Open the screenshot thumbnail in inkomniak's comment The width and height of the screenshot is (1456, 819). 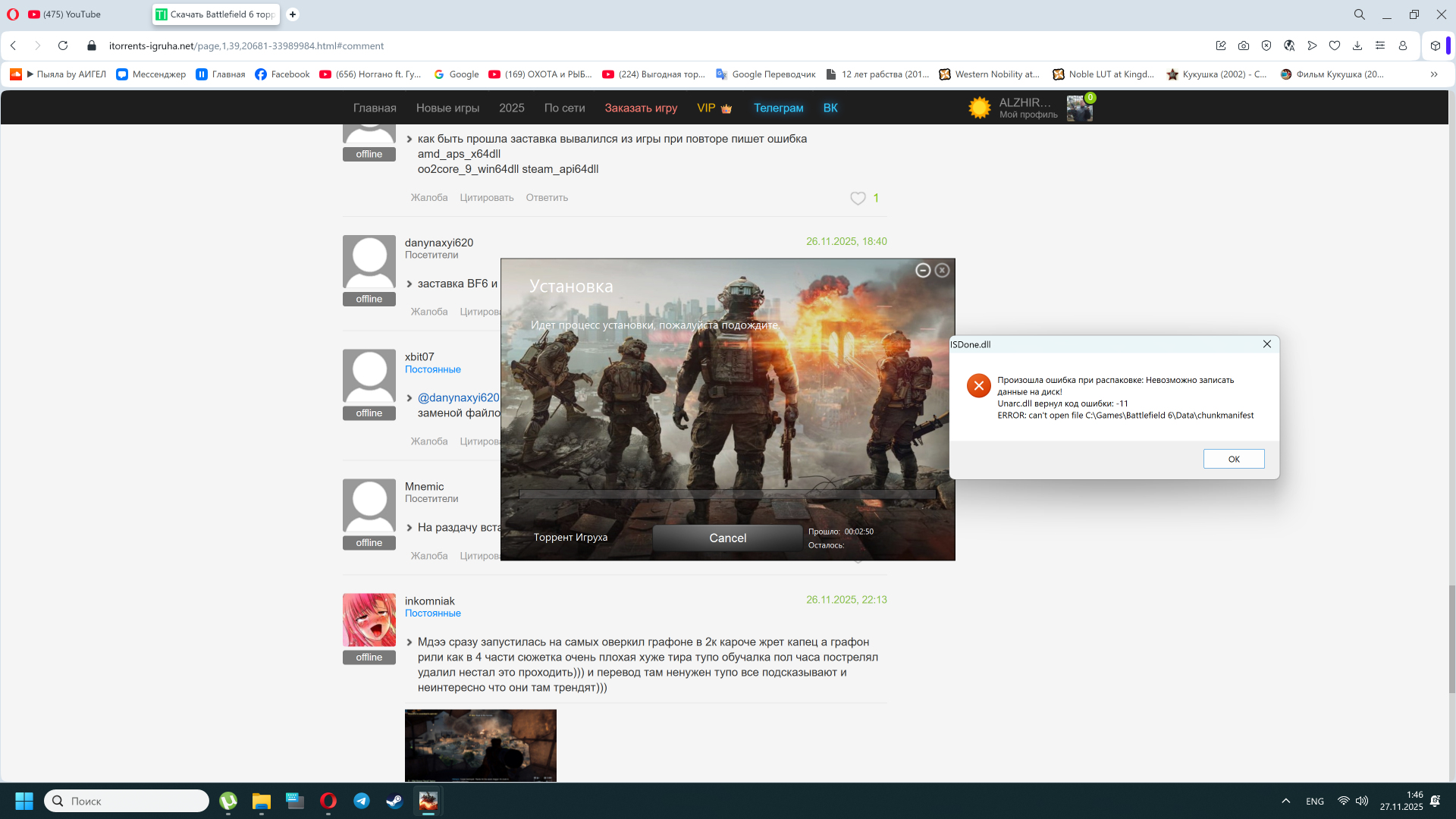pos(481,745)
